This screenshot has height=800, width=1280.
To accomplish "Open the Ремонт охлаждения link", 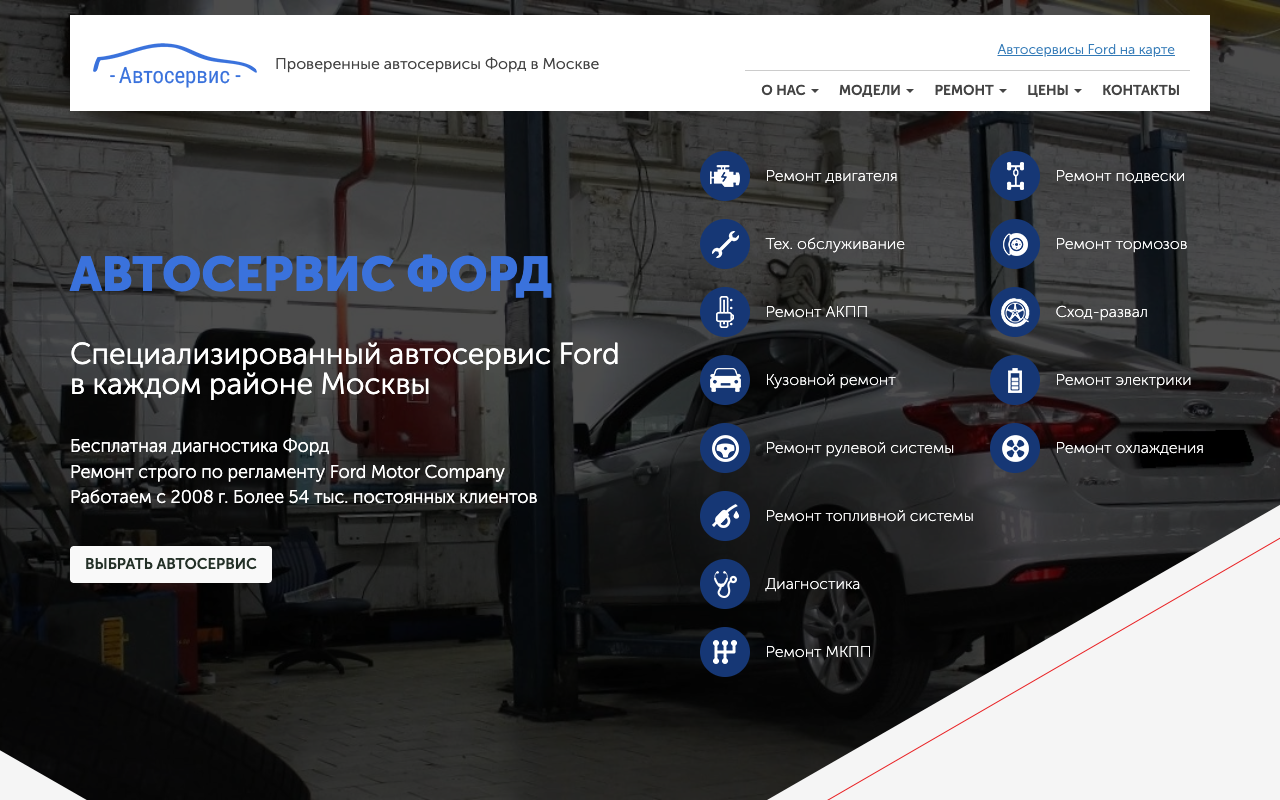I will tap(1129, 448).
